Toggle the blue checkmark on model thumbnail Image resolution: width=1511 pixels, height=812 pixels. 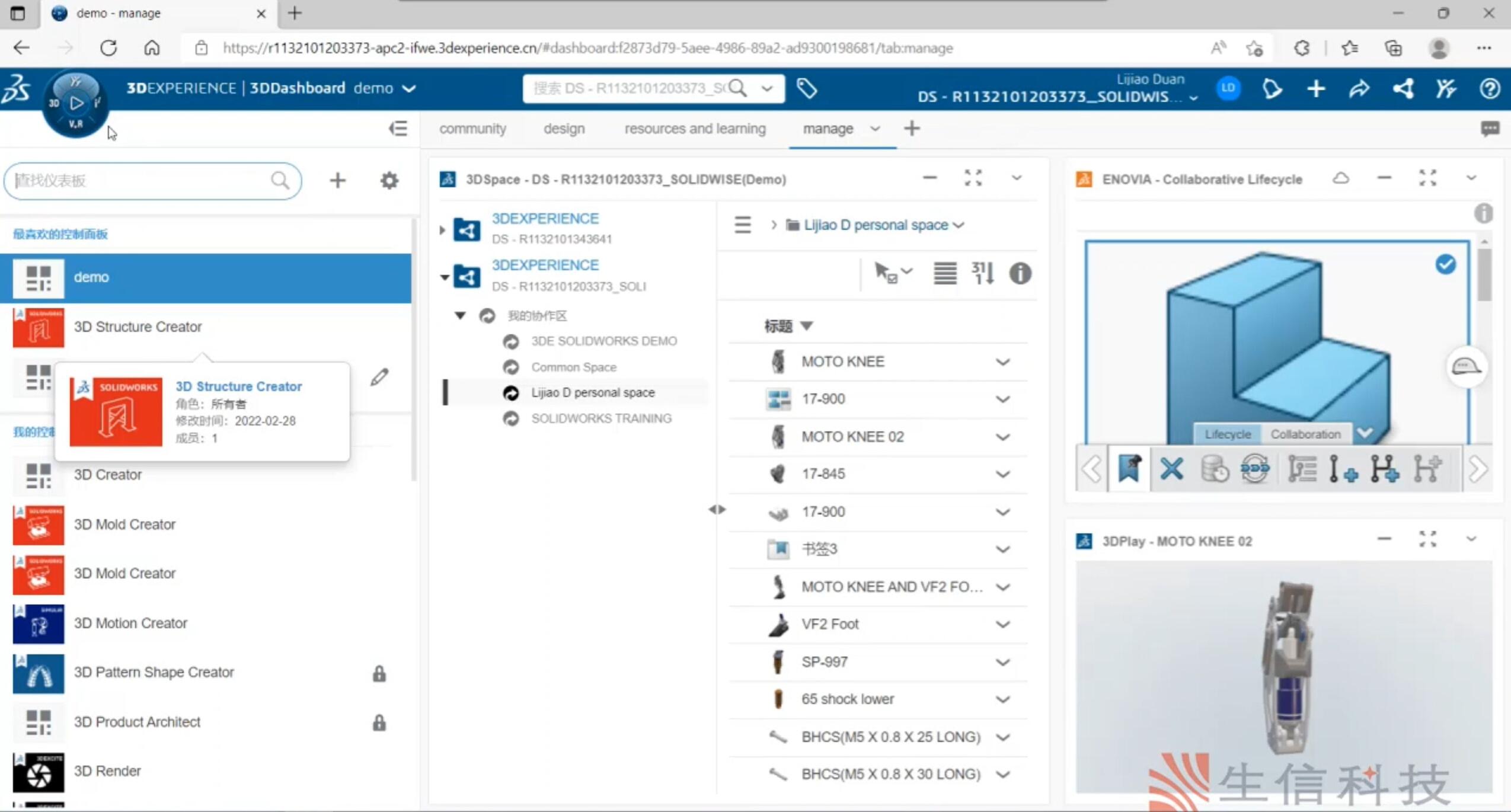[1445, 264]
